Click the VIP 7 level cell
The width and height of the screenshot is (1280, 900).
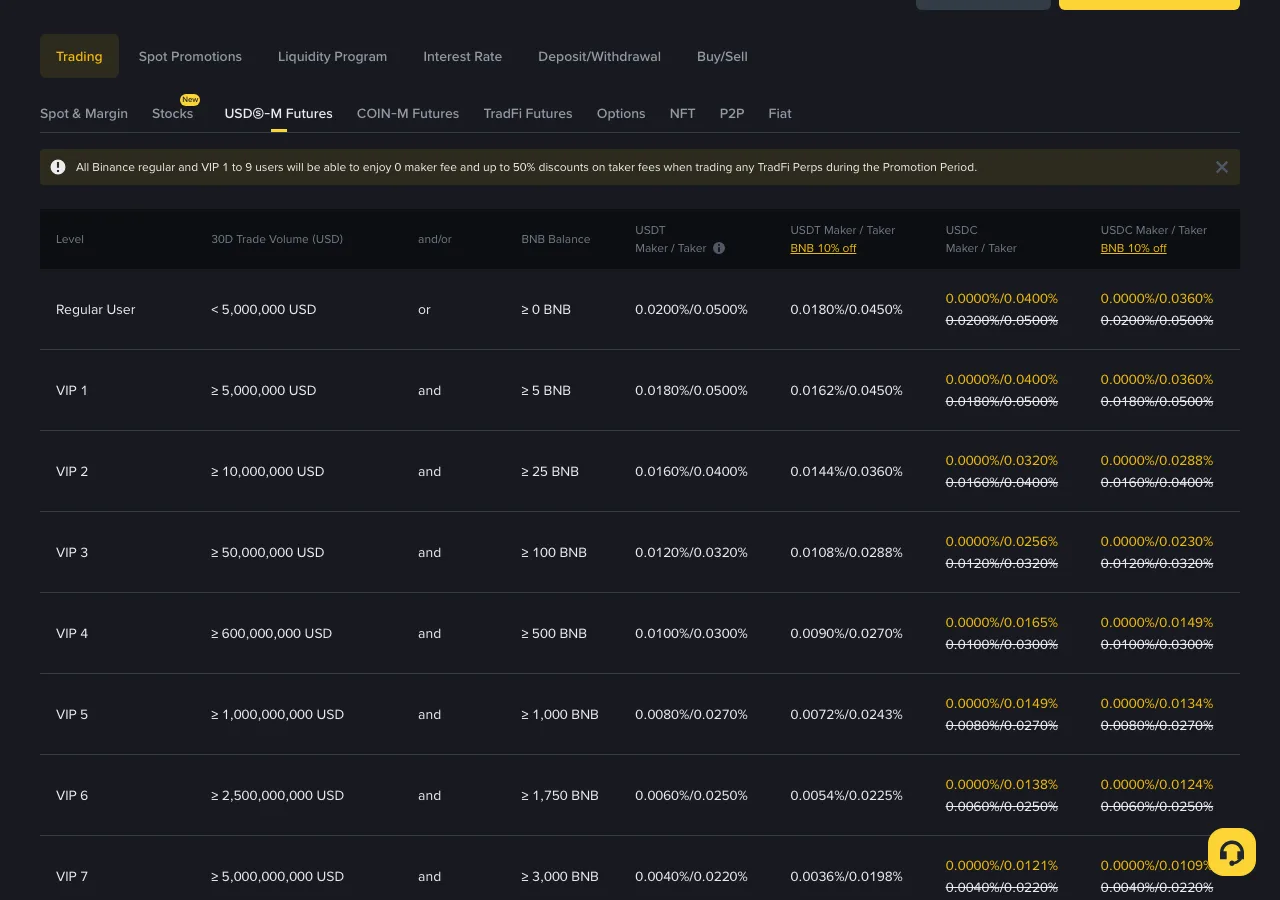(x=72, y=876)
